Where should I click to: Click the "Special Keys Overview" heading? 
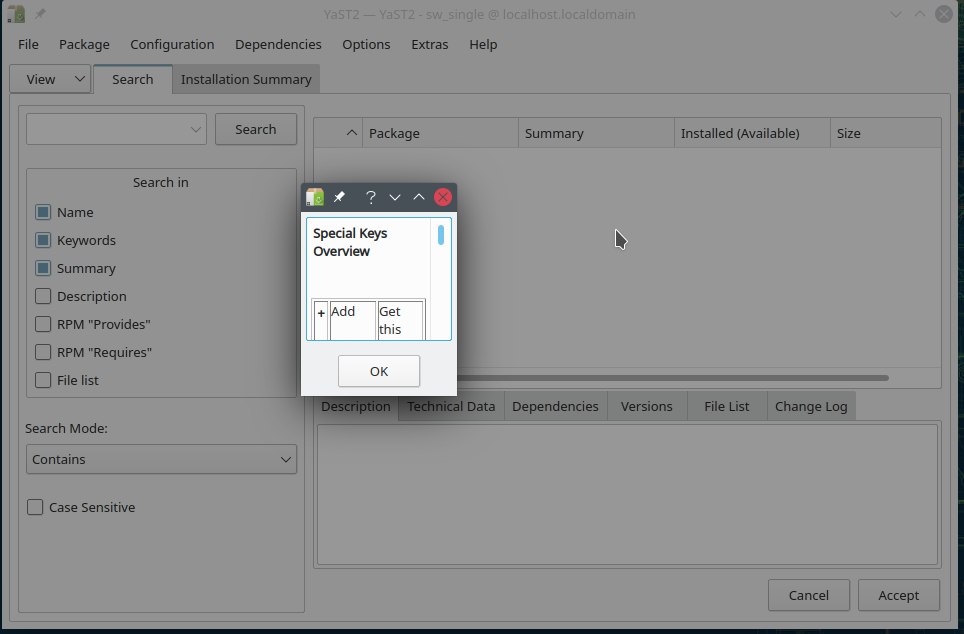(350, 242)
